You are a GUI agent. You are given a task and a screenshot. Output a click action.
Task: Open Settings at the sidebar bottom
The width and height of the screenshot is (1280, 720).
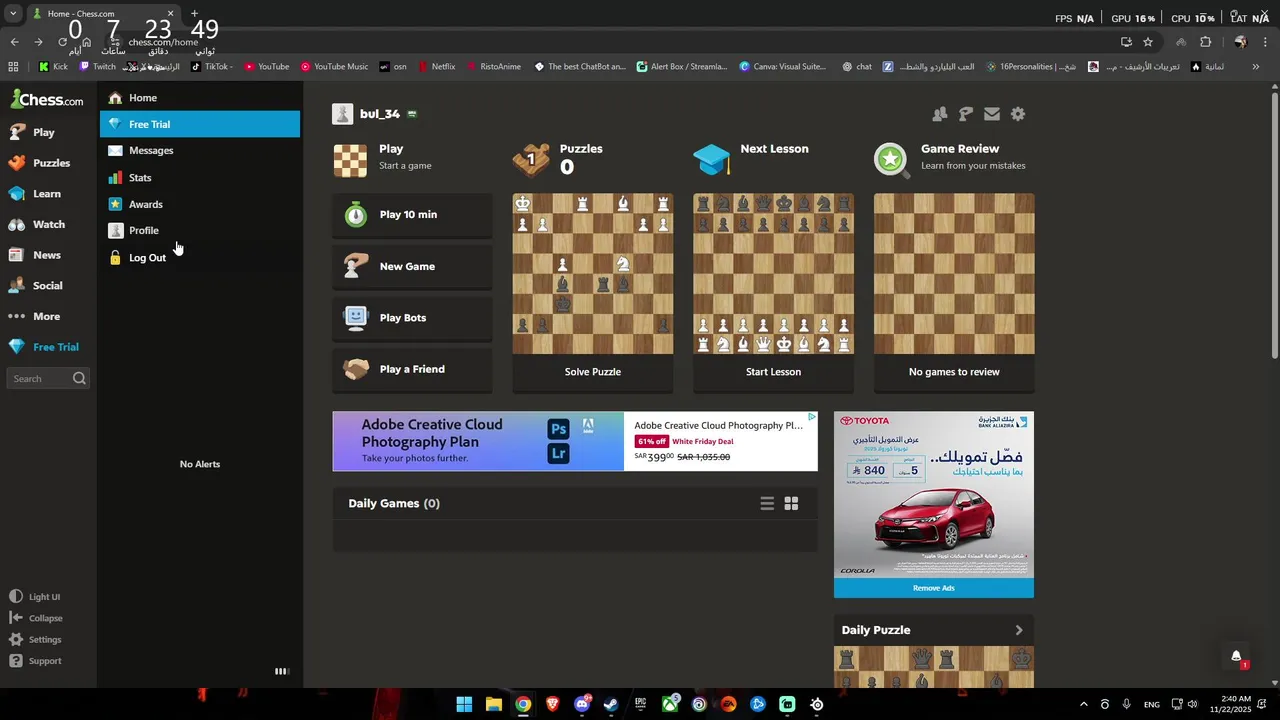point(36,640)
